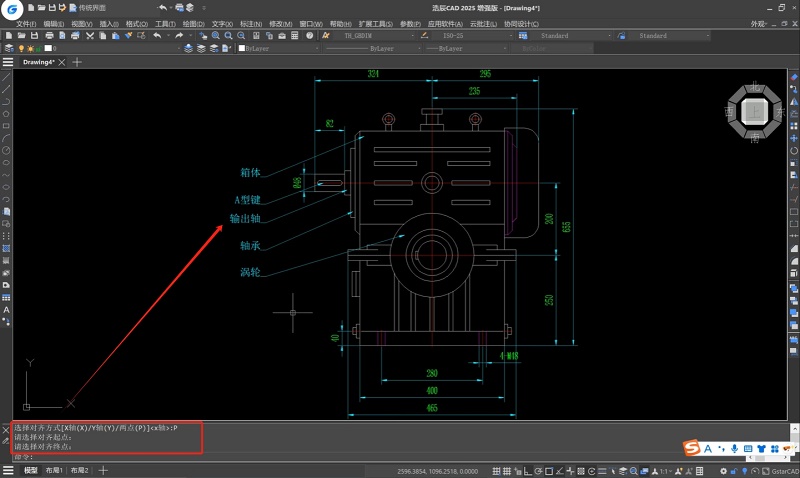Open the ByLayer linetype dropdown
Viewport: 800px width, 478px height.
pos(373,48)
